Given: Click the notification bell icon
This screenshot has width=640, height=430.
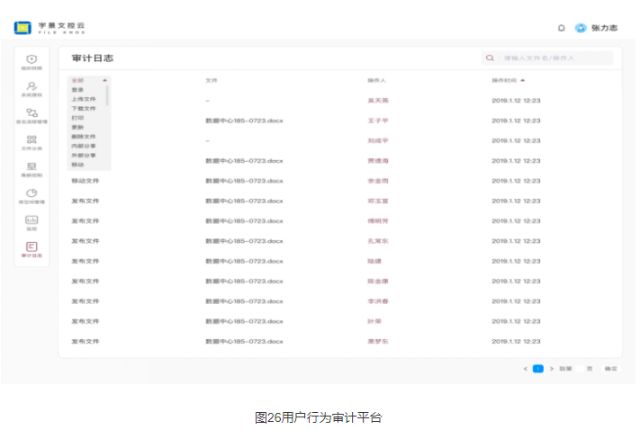Looking at the screenshot, I should [561, 28].
